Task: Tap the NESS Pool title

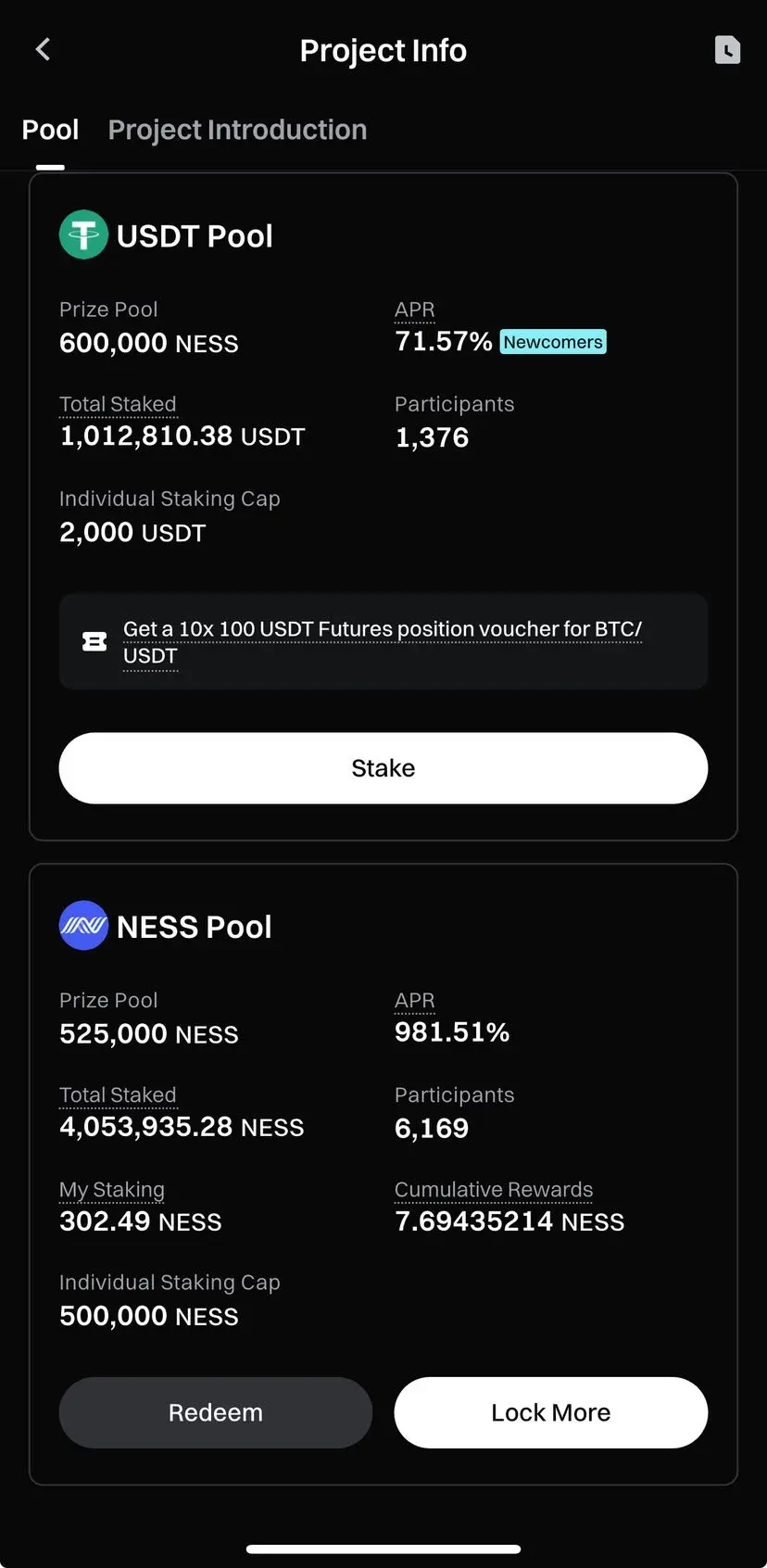Action: (194, 927)
